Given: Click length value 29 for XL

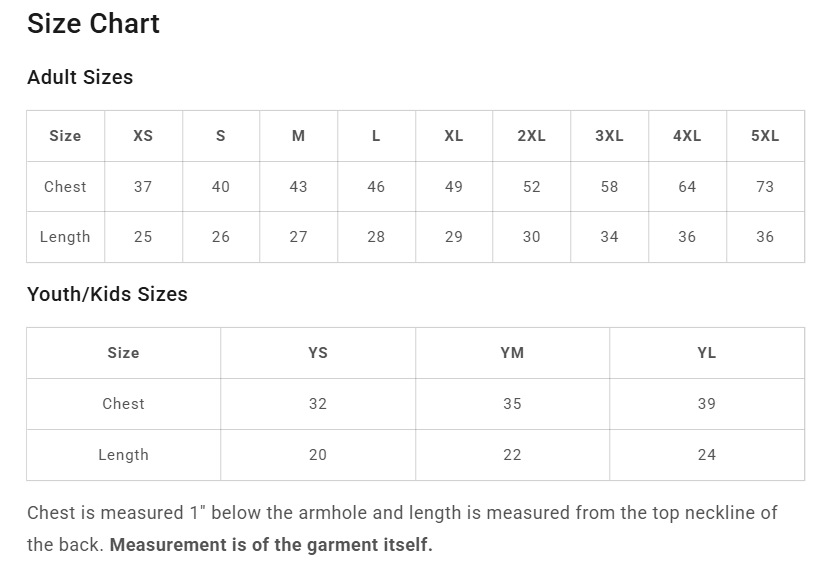Looking at the screenshot, I should pyautogui.click(x=454, y=237).
